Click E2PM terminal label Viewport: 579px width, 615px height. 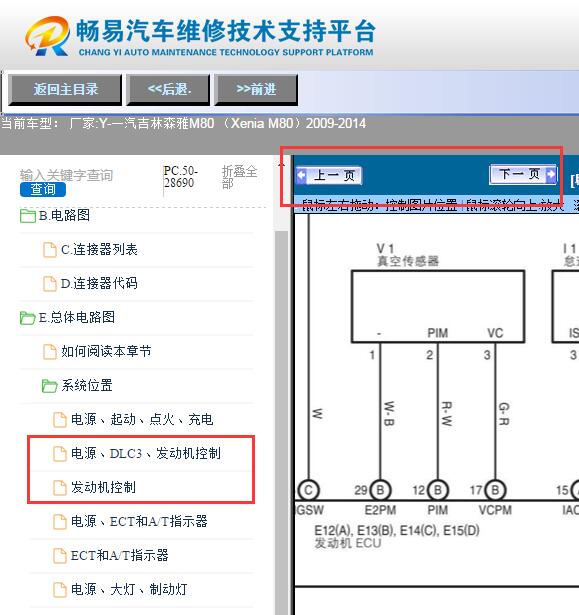[x=380, y=510]
